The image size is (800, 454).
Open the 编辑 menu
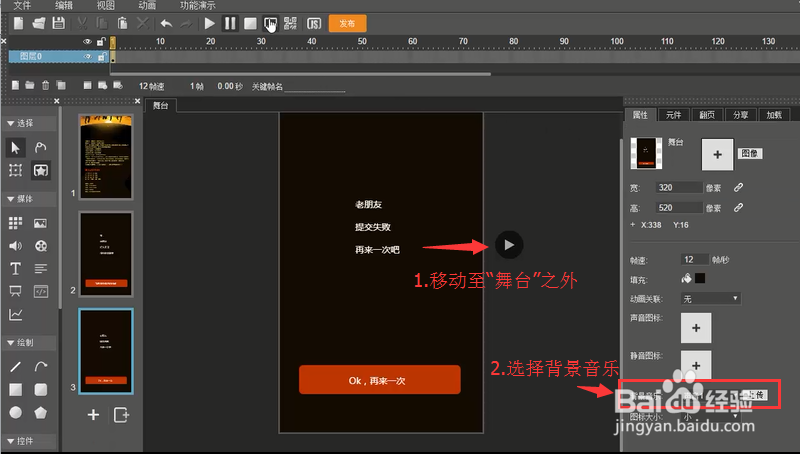click(64, 5)
